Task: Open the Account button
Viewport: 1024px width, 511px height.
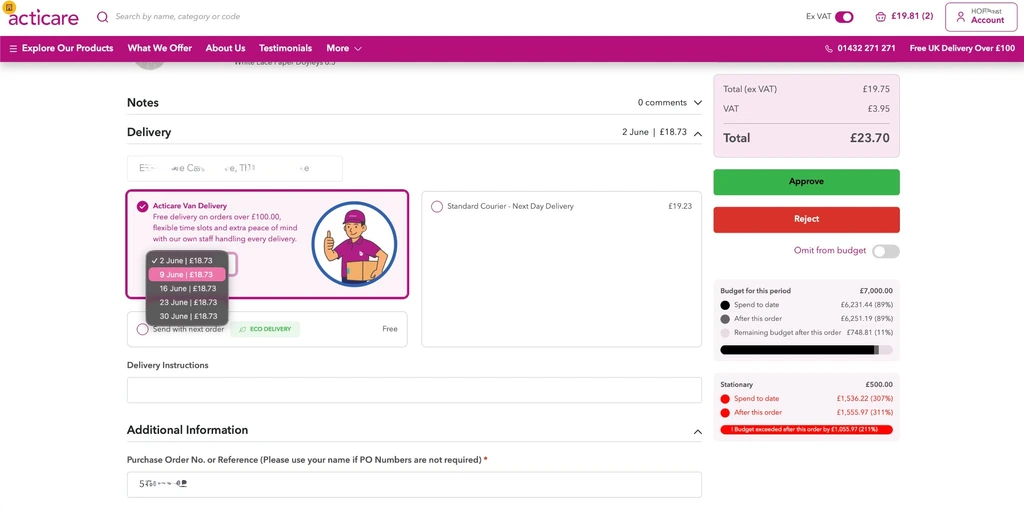Action: tap(980, 17)
